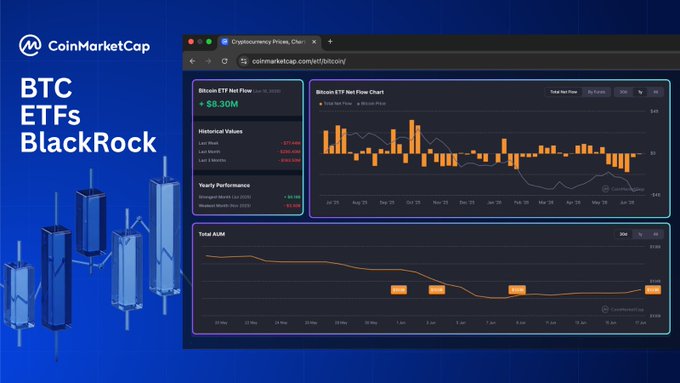
Task: Set Net Flow Chart range to All
Action: (x=656, y=92)
